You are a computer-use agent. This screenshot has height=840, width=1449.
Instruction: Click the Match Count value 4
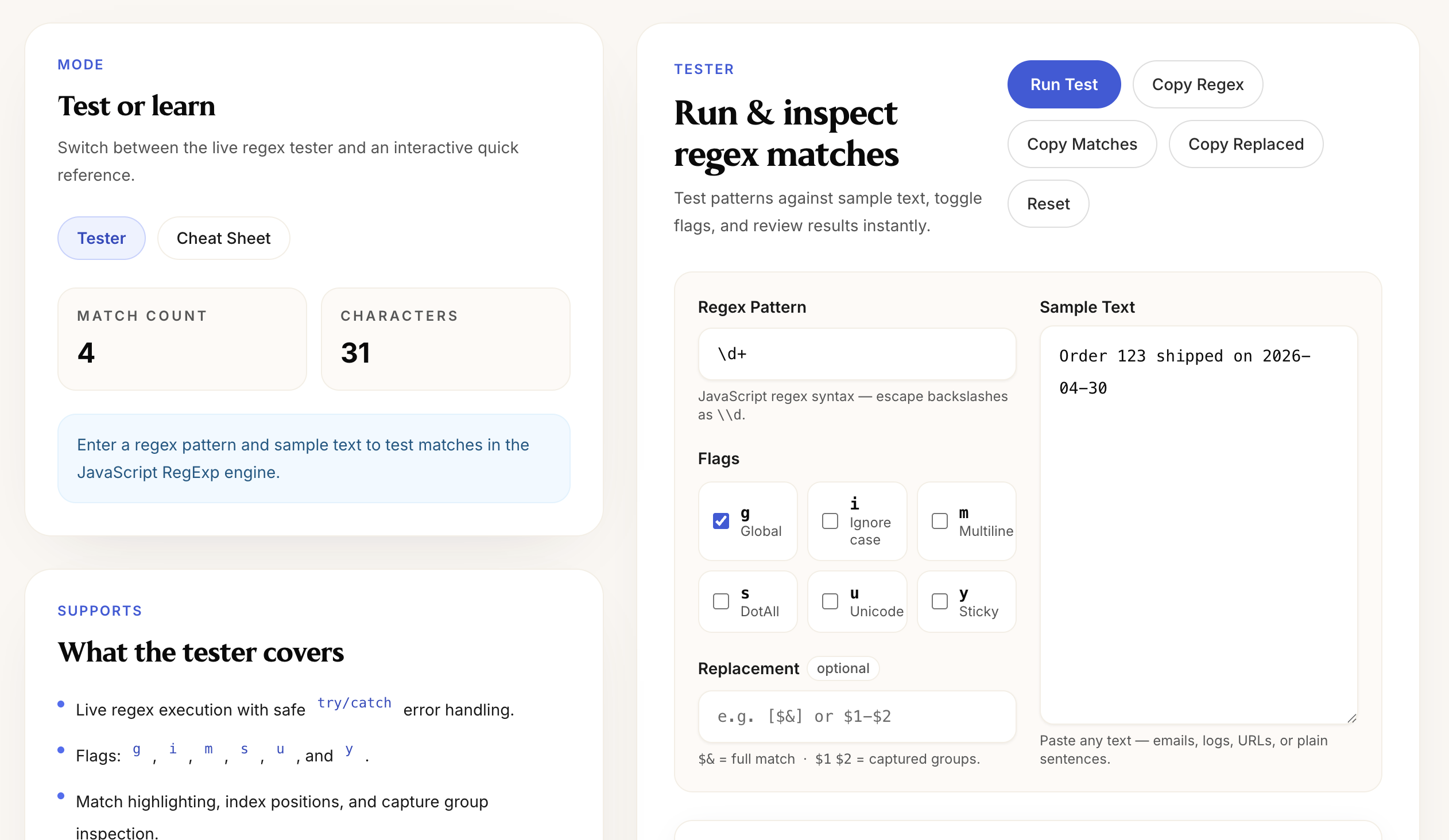86,352
